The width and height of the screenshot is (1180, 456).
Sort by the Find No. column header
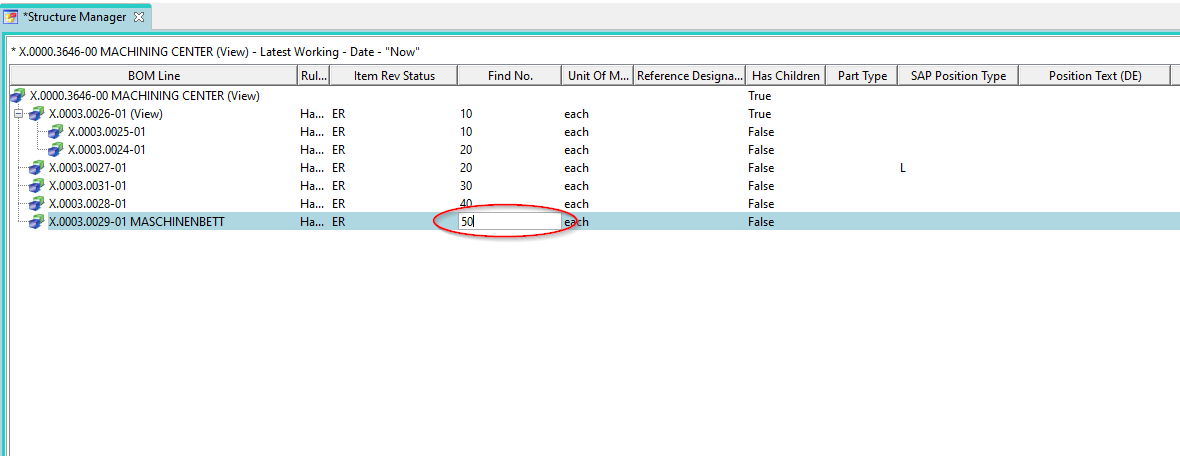click(508, 76)
